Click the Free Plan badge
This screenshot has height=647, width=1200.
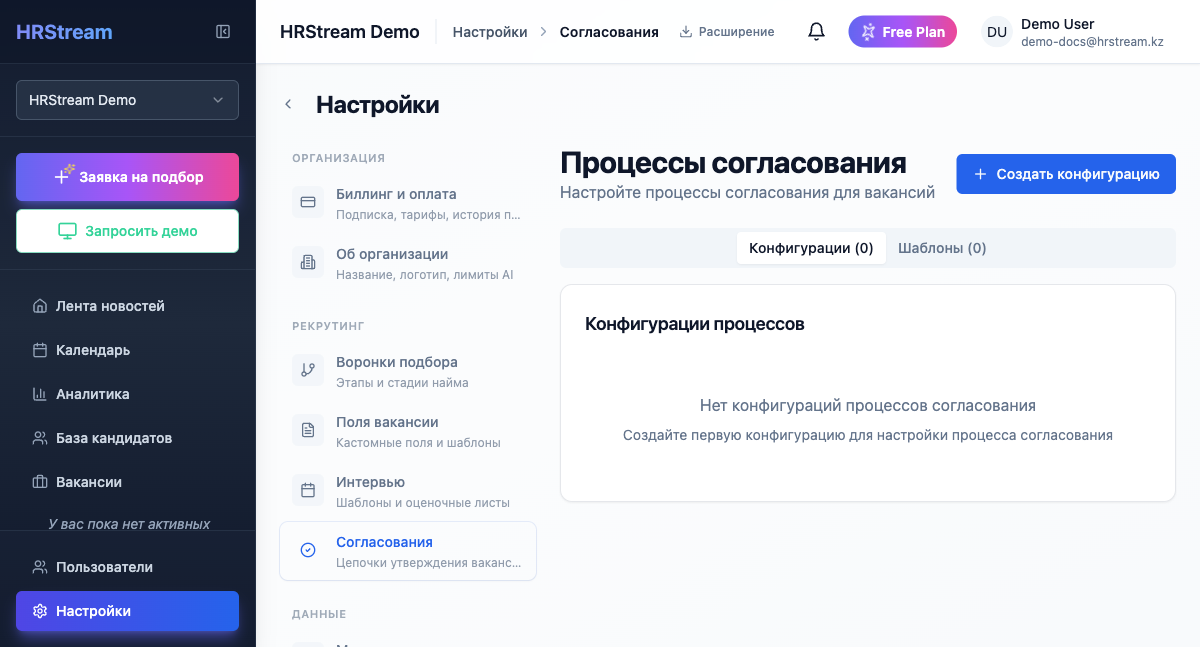(x=902, y=31)
